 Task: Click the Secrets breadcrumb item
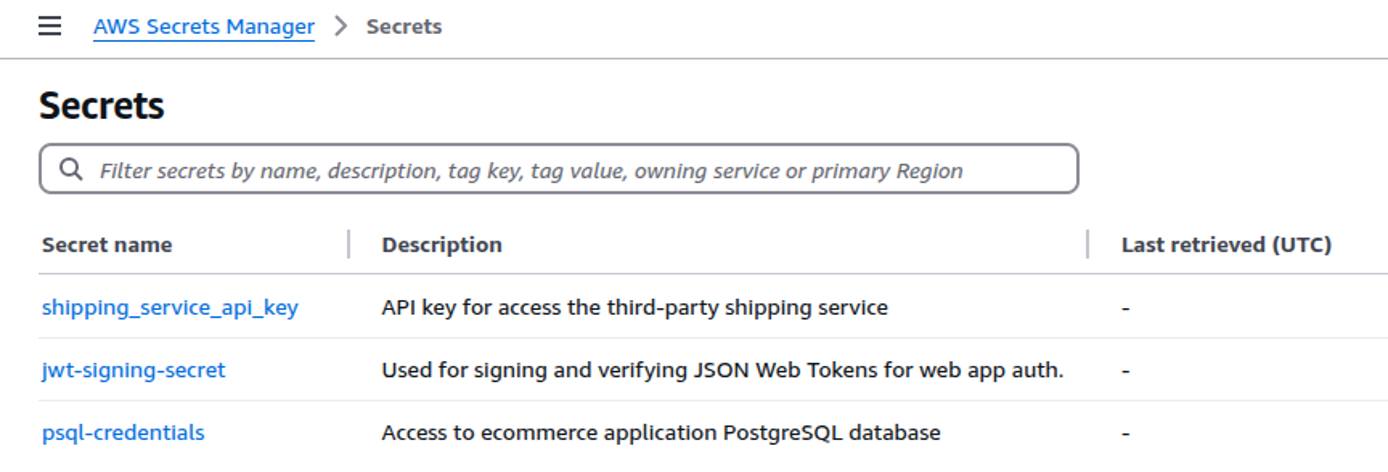(x=404, y=27)
